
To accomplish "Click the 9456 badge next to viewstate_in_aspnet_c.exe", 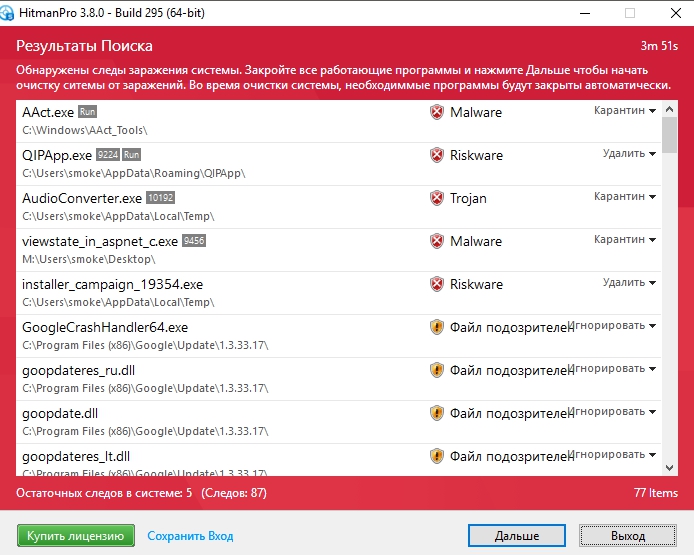I will pyautogui.click(x=194, y=240).
